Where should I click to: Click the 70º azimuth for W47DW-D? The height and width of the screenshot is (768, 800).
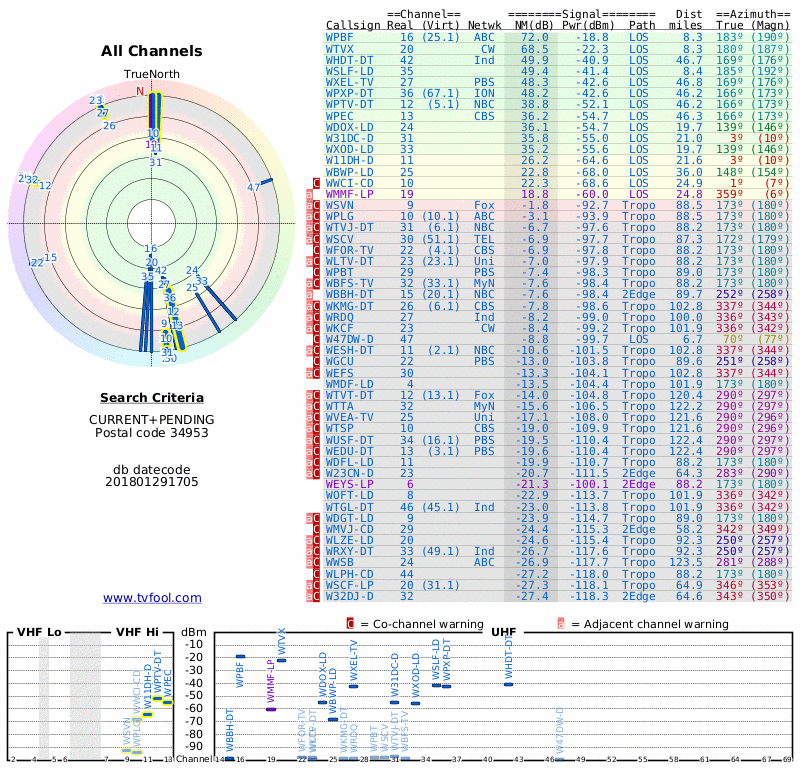(x=735, y=339)
